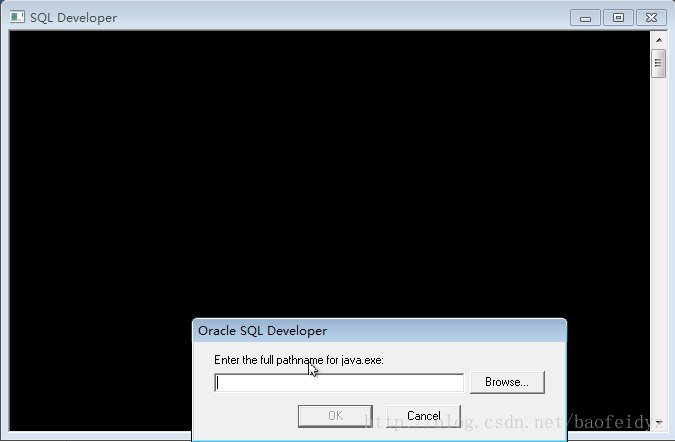Focus the java.exe pathname text field

coord(339,383)
